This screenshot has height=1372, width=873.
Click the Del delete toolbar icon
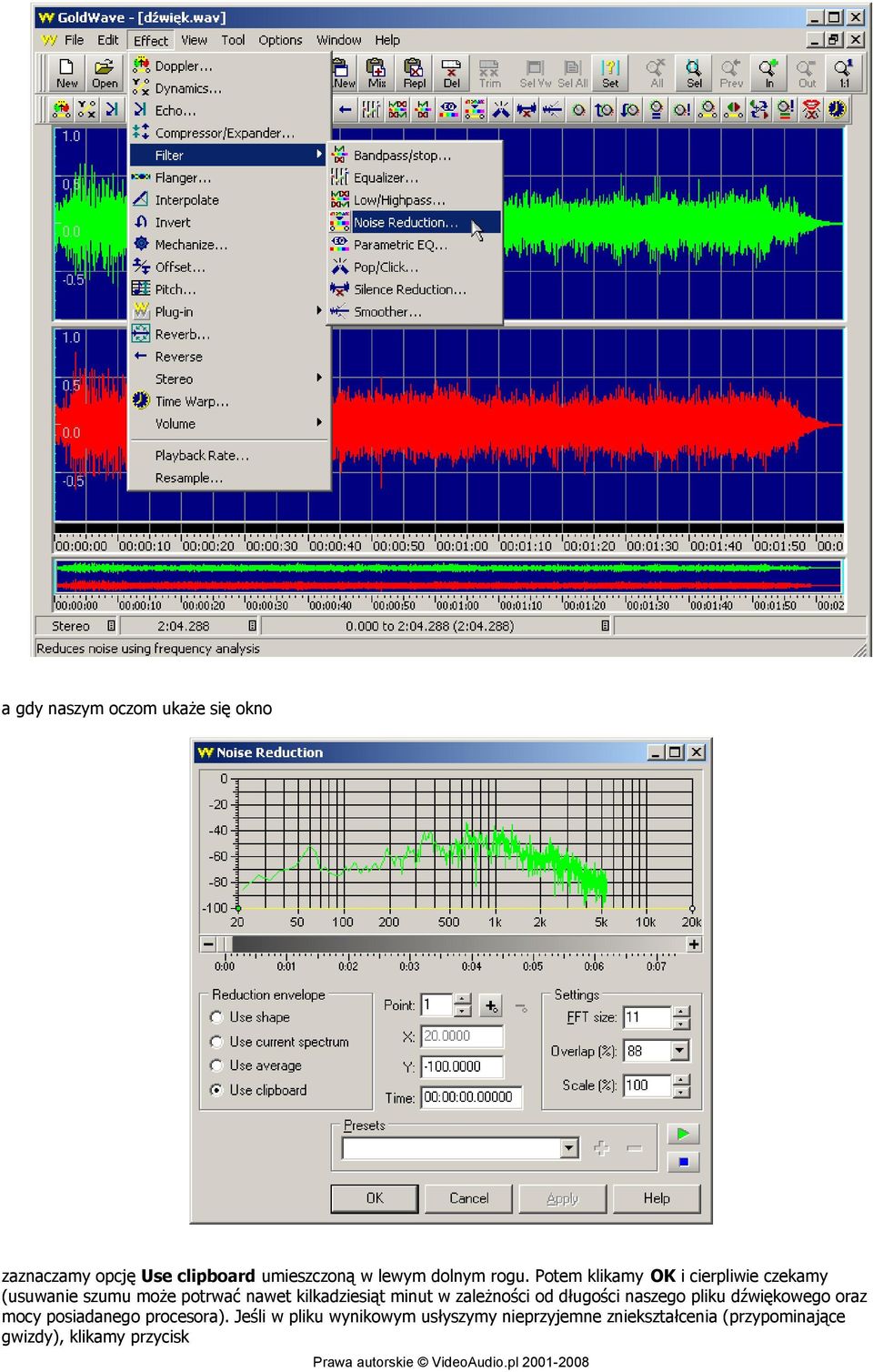coord(451,72)
